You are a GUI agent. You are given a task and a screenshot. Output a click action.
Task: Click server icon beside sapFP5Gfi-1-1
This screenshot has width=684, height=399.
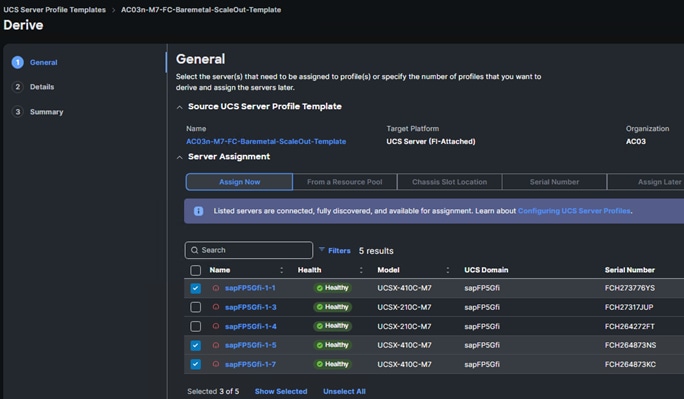(x=215, y=288)
